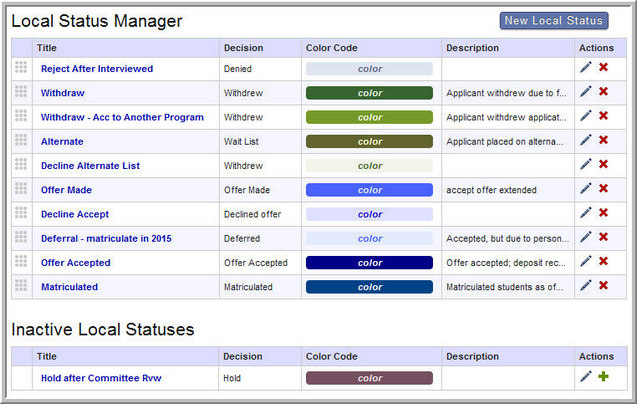Delete the Withdraw status row
Viewport: 637px width, 404px height.
tap(603, 92)
